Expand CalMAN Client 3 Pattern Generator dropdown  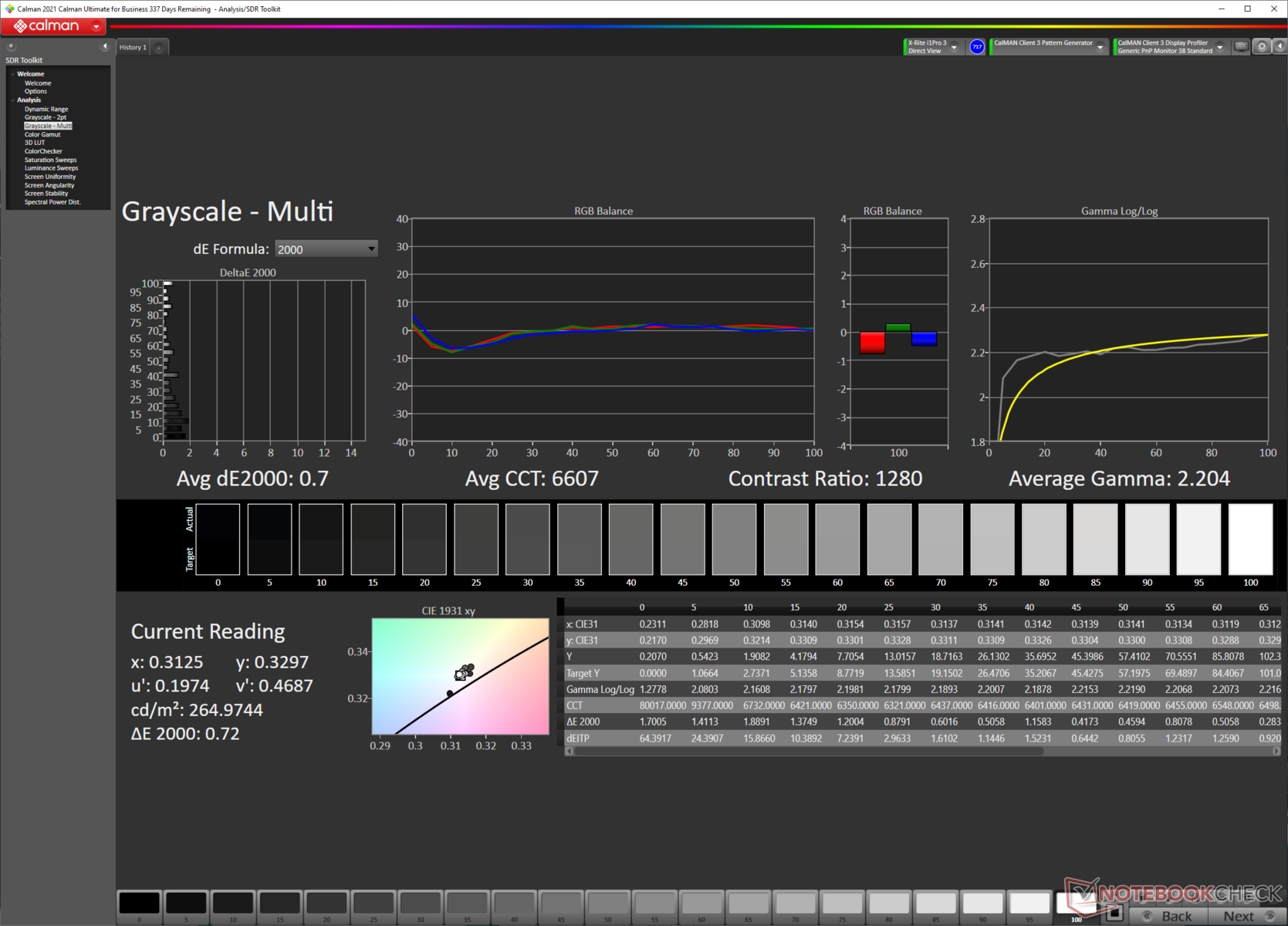click(x=1100, y=47)
